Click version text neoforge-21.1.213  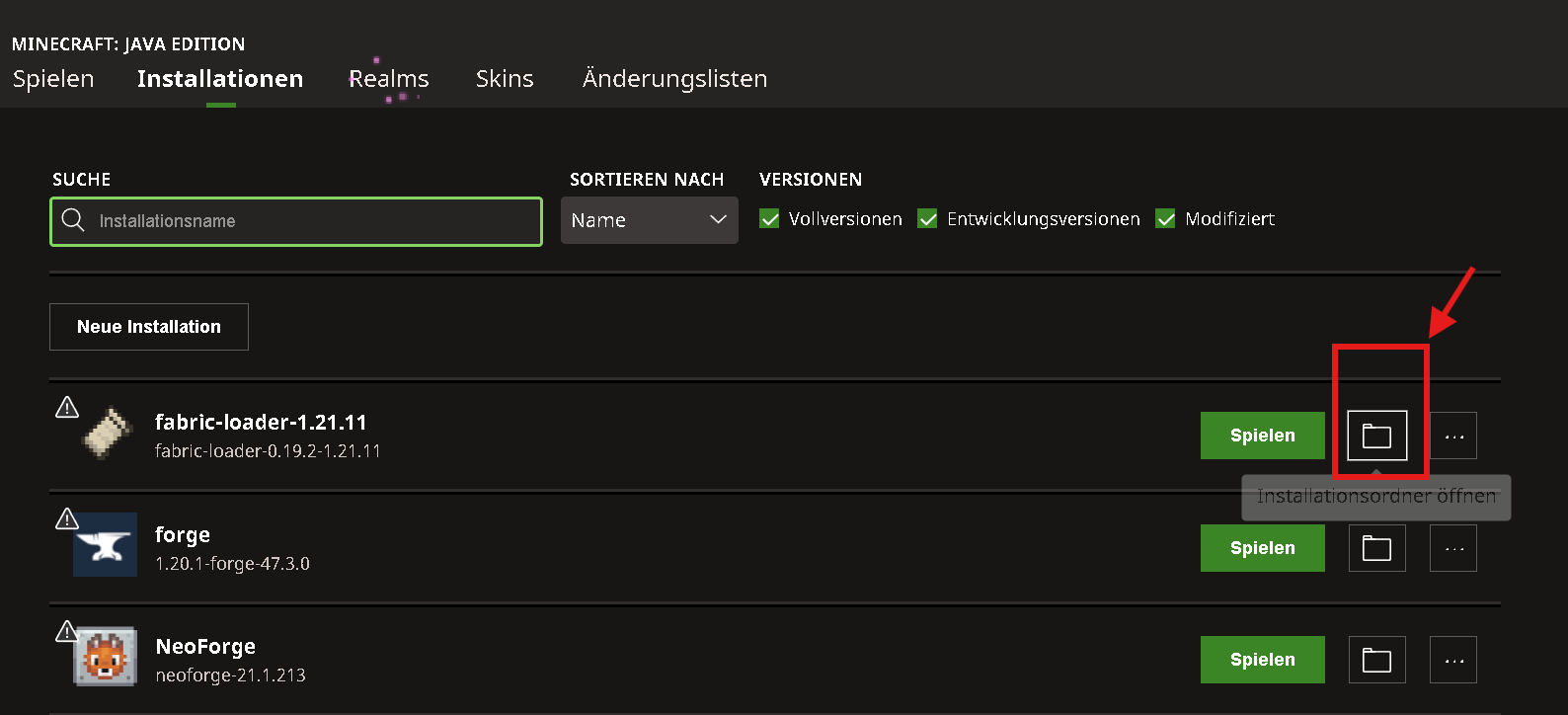click(231, 675)
